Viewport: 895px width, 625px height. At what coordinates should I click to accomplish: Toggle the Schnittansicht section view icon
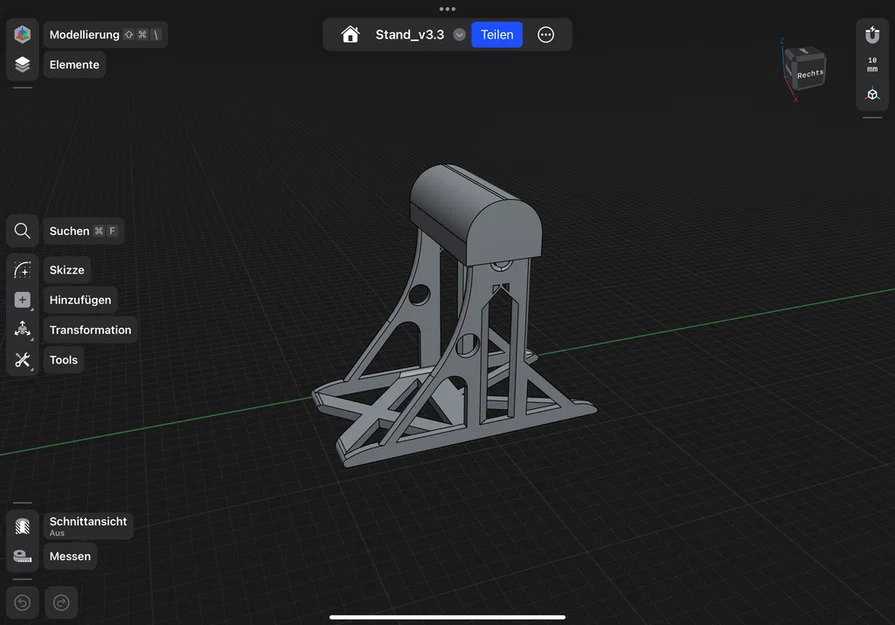[x=22, y=526]
